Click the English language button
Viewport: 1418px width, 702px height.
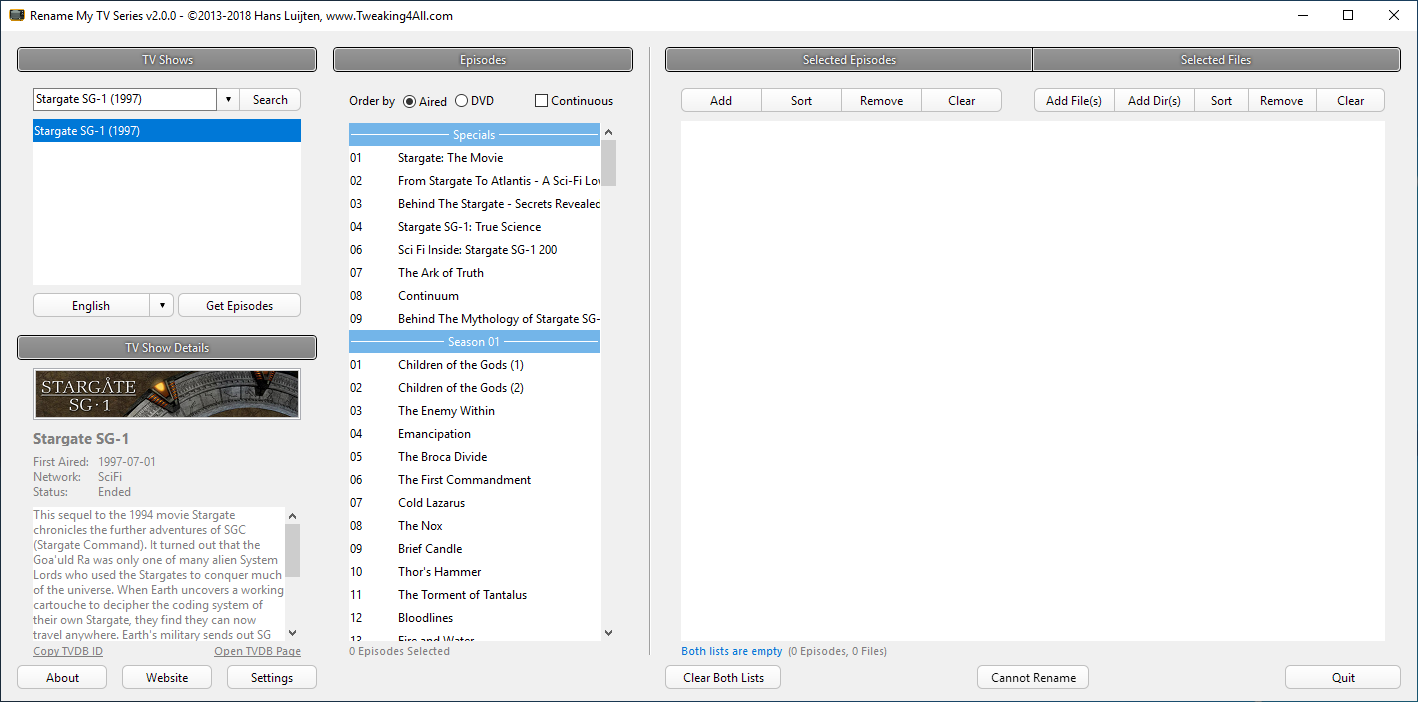point(91,306)
